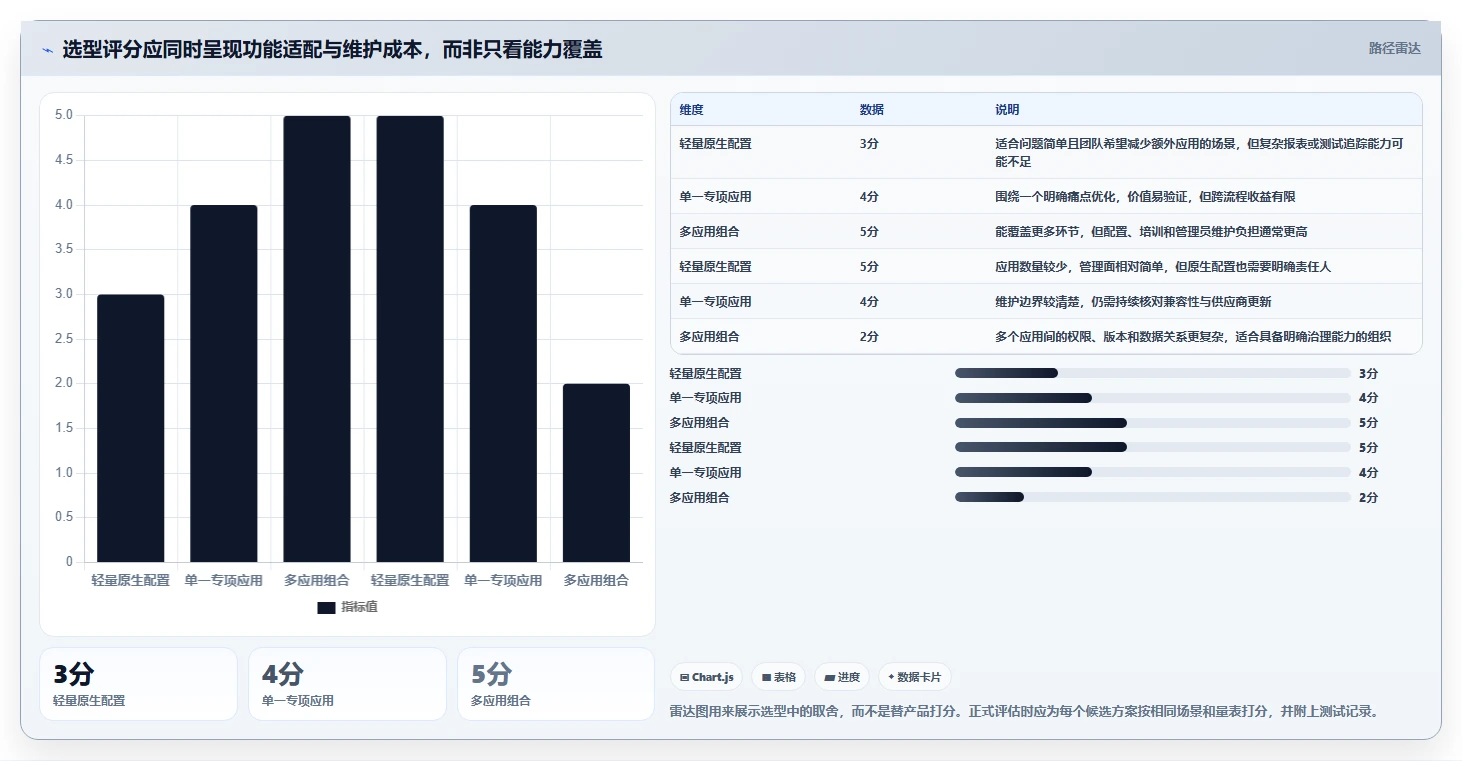Click the table description starting 维护边界较清楚

coord(1133,302)
